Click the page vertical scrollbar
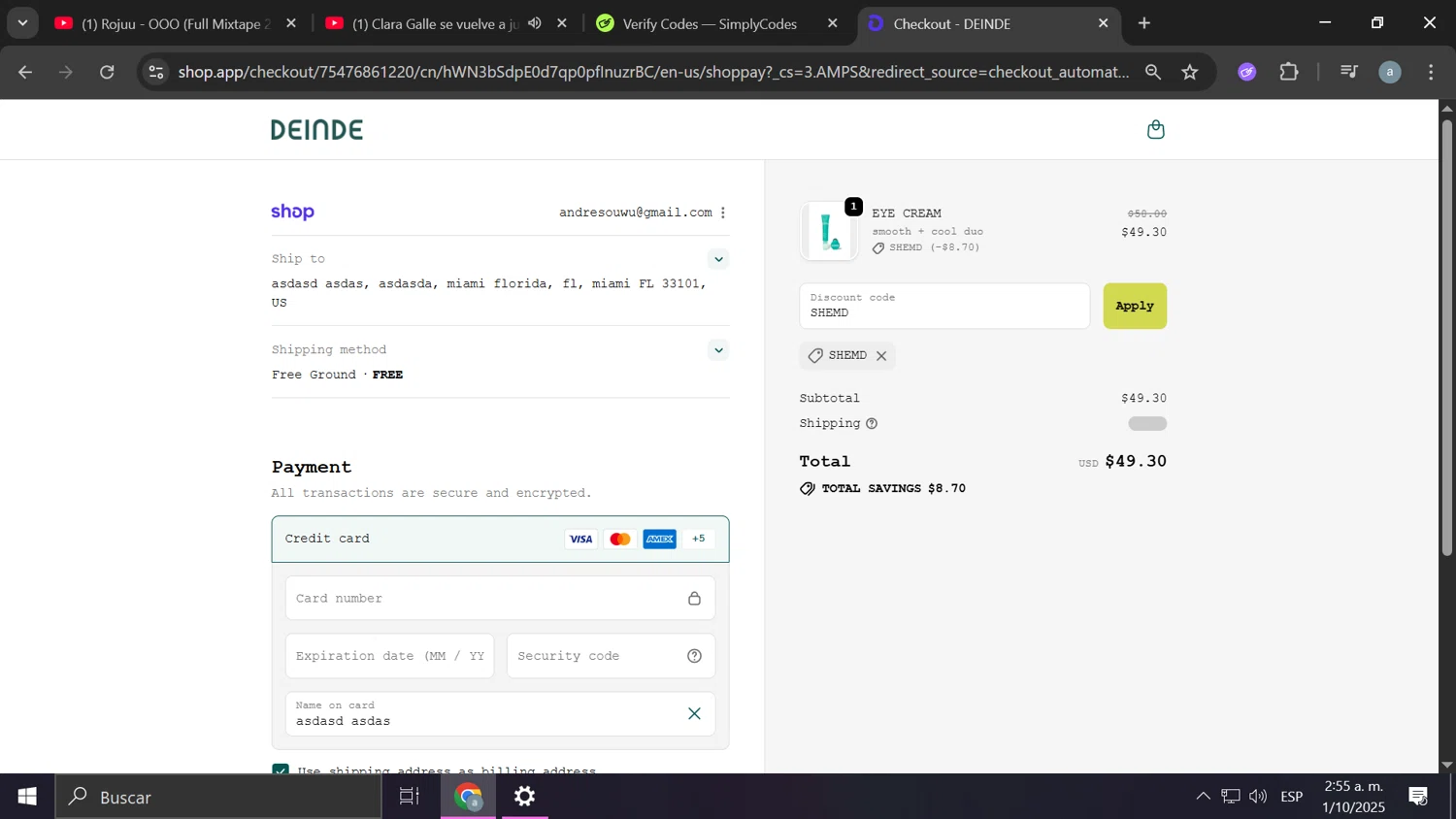The image size is (1456, 819). click(1446, 337)
